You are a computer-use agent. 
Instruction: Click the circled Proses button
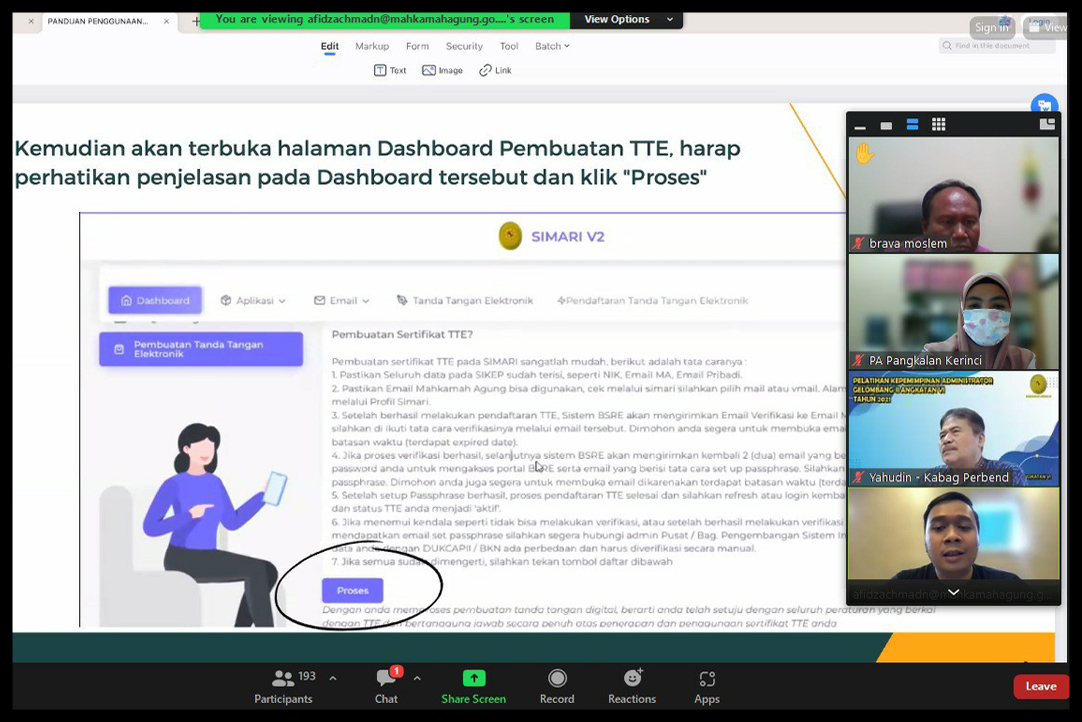(x=352, y=590)
